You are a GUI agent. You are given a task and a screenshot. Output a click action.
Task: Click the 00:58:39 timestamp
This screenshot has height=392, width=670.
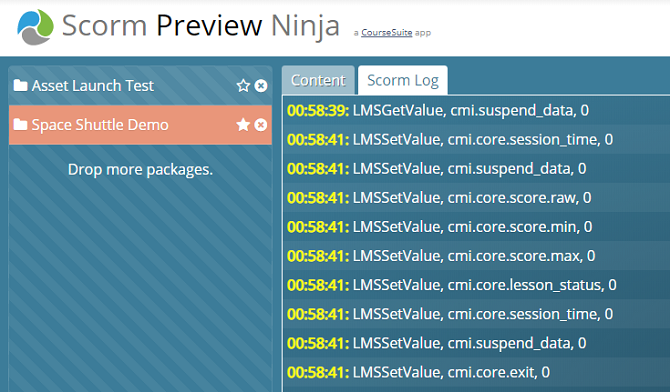(x=318, y=111)
